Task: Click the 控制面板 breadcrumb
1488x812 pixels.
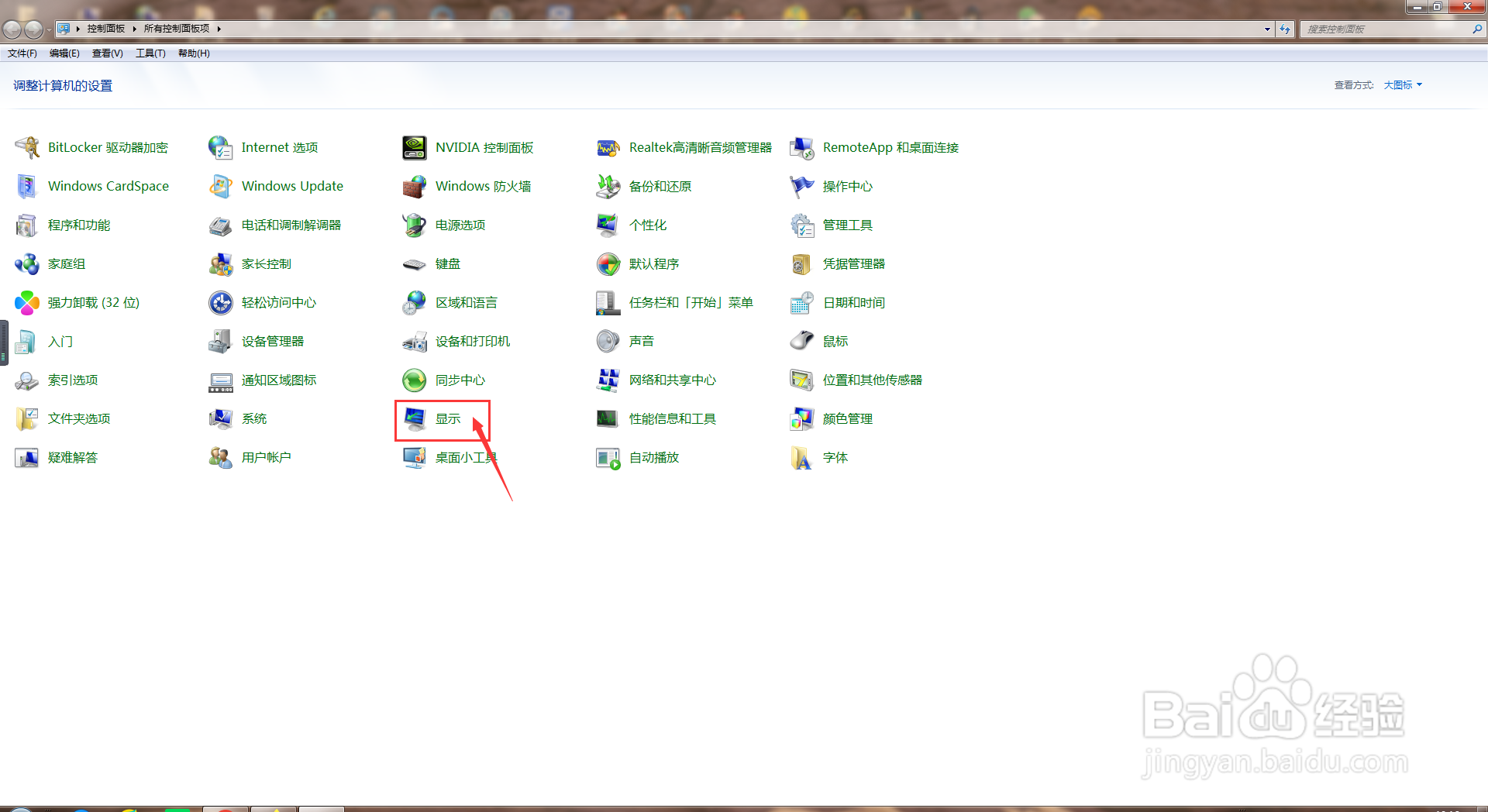Action: point(106,29)
